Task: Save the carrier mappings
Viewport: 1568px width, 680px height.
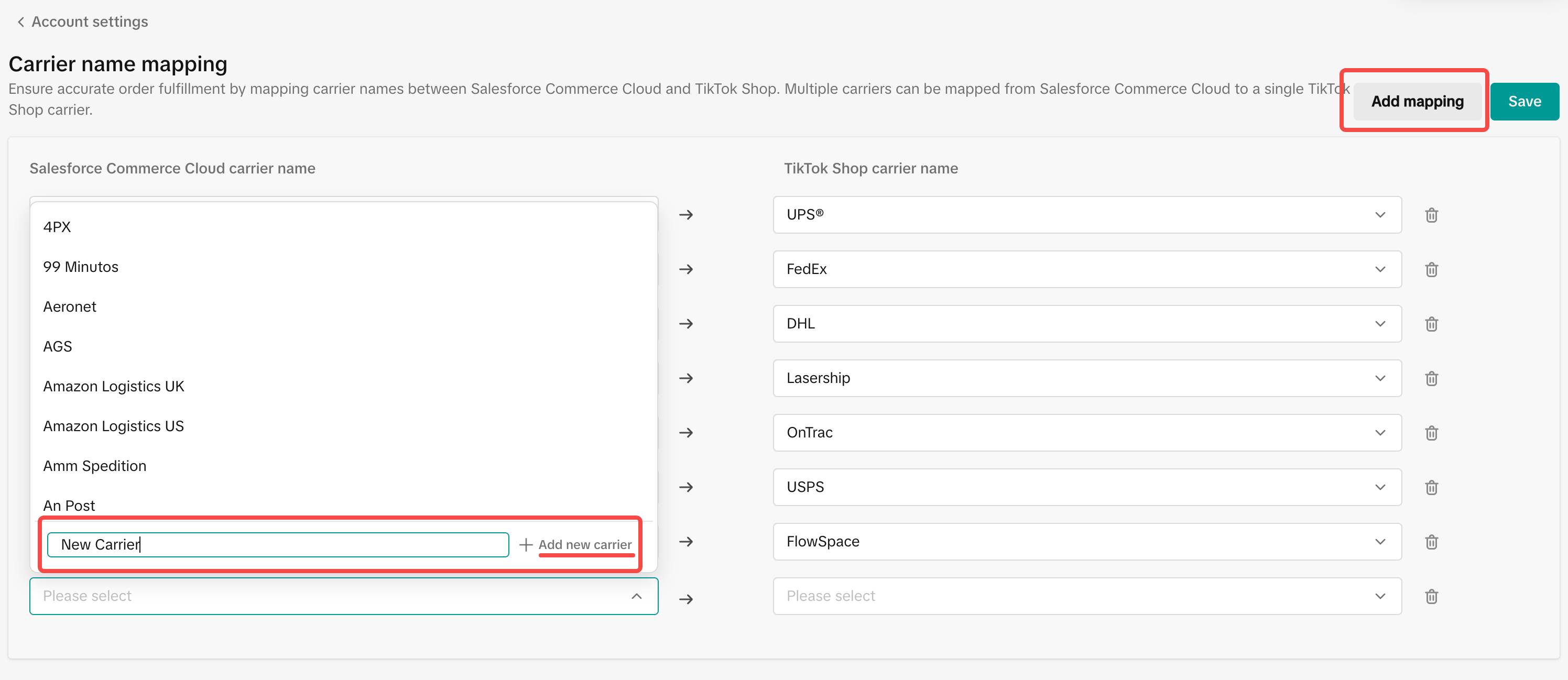Action: tap(1523, 102)
